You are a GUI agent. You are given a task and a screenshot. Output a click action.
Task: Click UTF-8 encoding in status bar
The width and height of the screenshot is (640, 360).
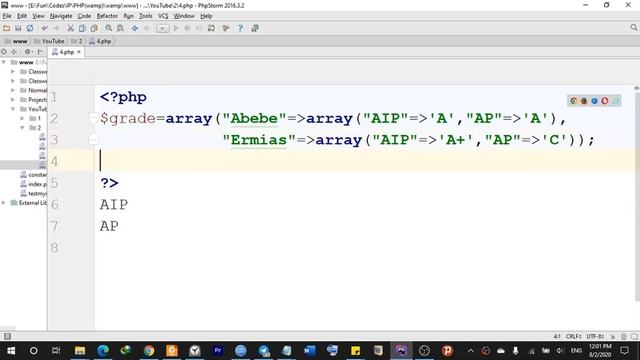pyautogui.click(x=595, y=336)
